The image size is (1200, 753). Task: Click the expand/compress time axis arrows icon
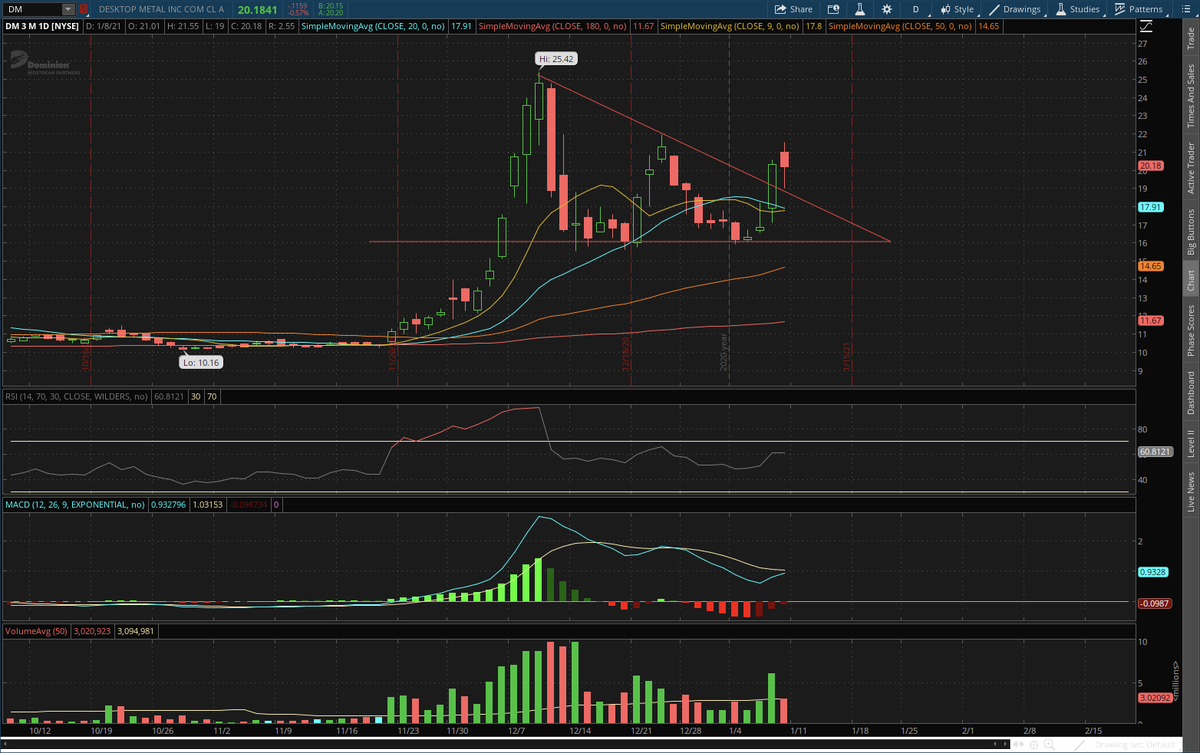tap(1016, 744)
